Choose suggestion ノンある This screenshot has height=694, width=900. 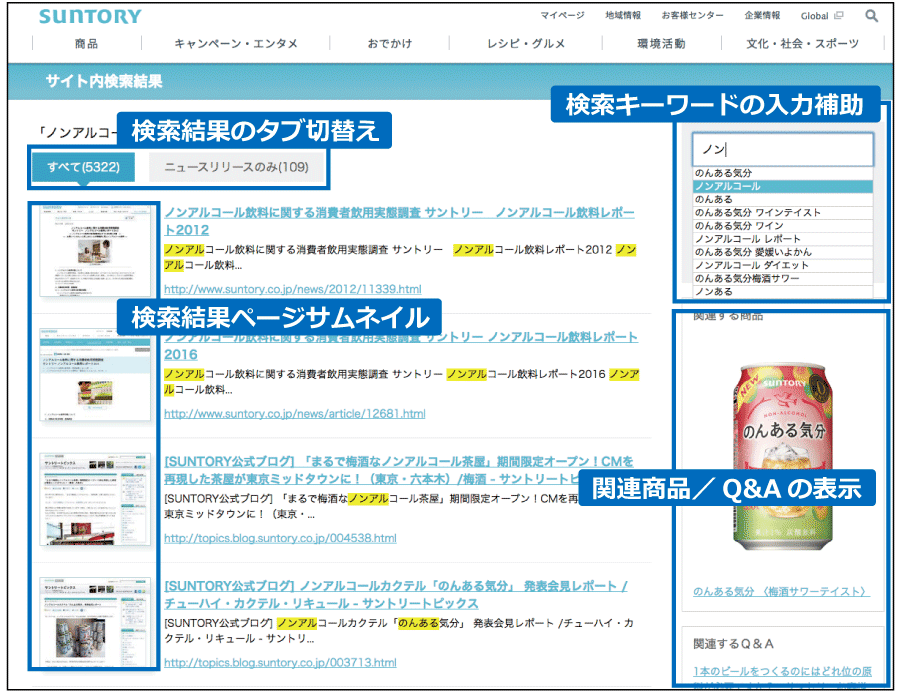point(783,292)
